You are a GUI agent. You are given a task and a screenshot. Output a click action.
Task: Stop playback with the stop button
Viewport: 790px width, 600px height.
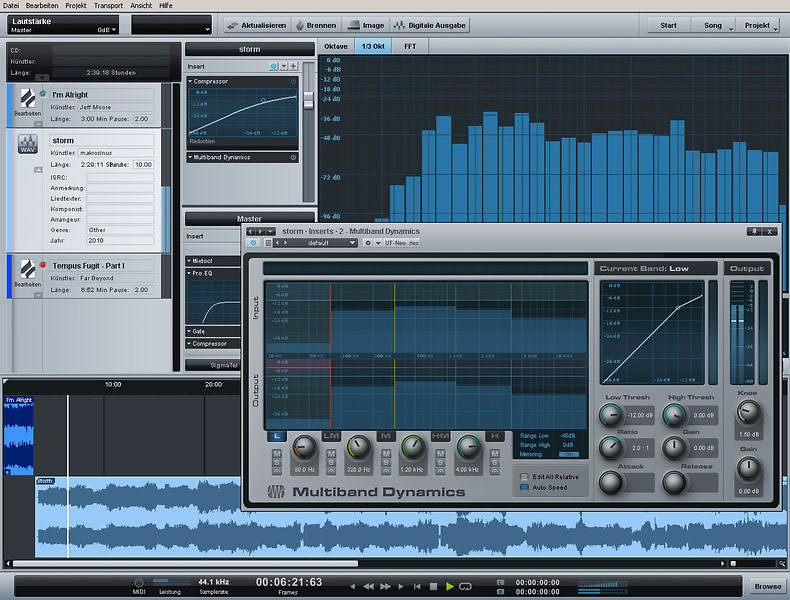click(433, 586)
